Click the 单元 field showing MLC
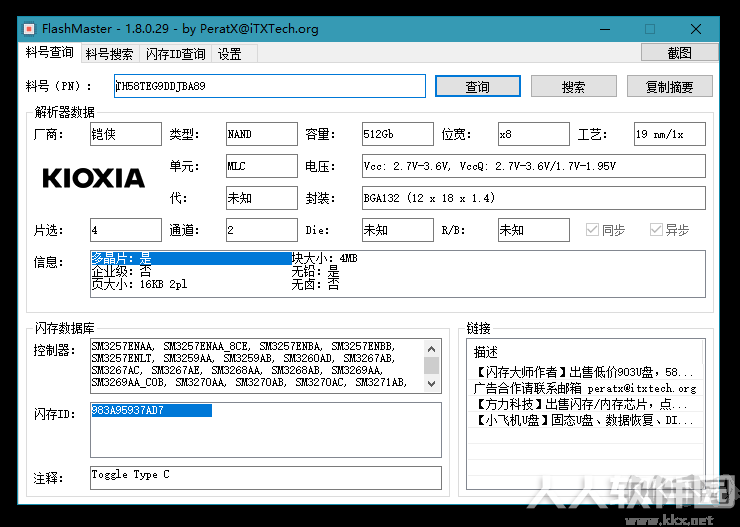 pyautogui.click(x=261, y=166)
